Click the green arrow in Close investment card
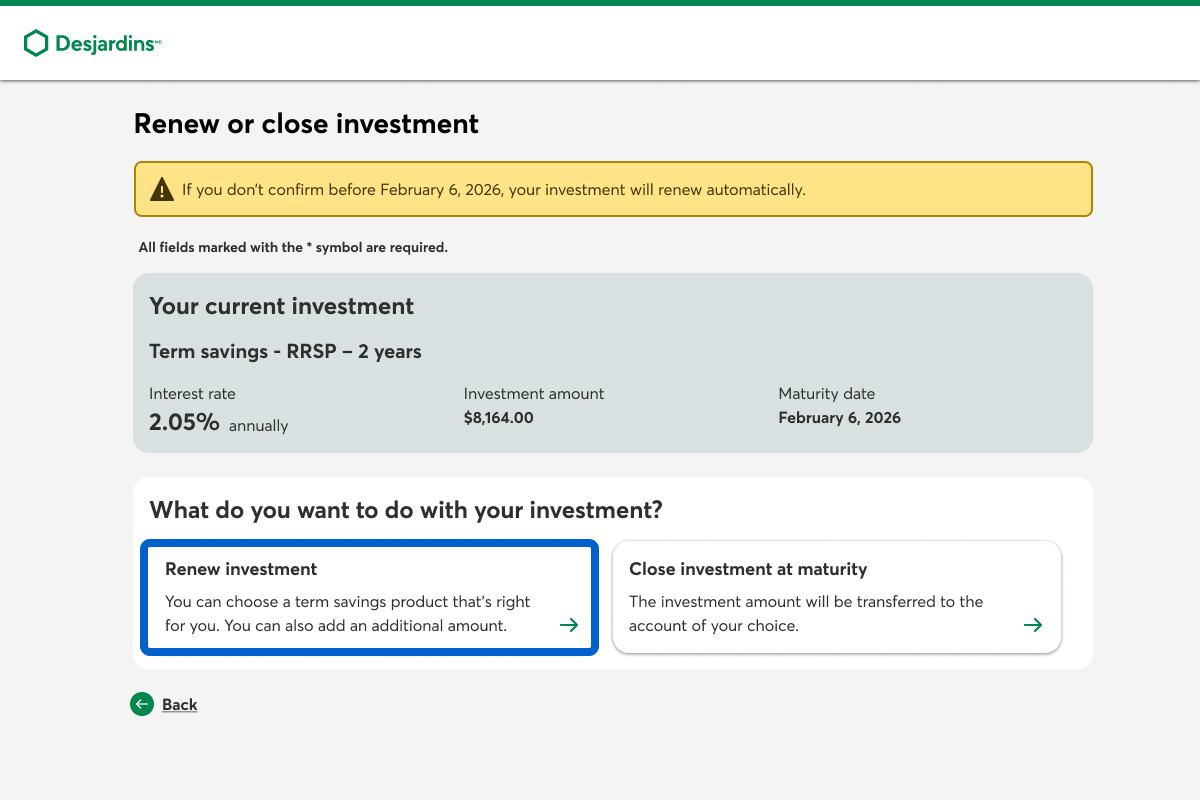 (x=1033, y=625)
